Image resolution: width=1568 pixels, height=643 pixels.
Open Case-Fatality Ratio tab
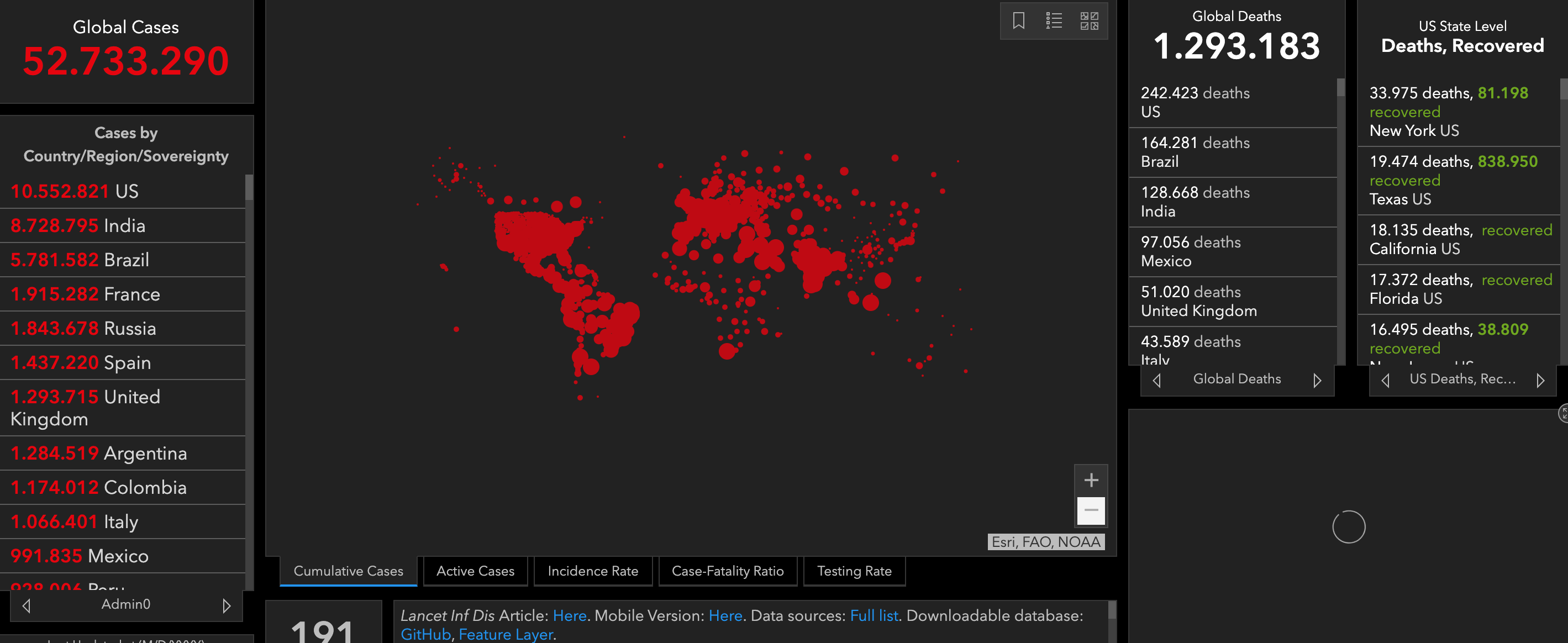point(728,571)
